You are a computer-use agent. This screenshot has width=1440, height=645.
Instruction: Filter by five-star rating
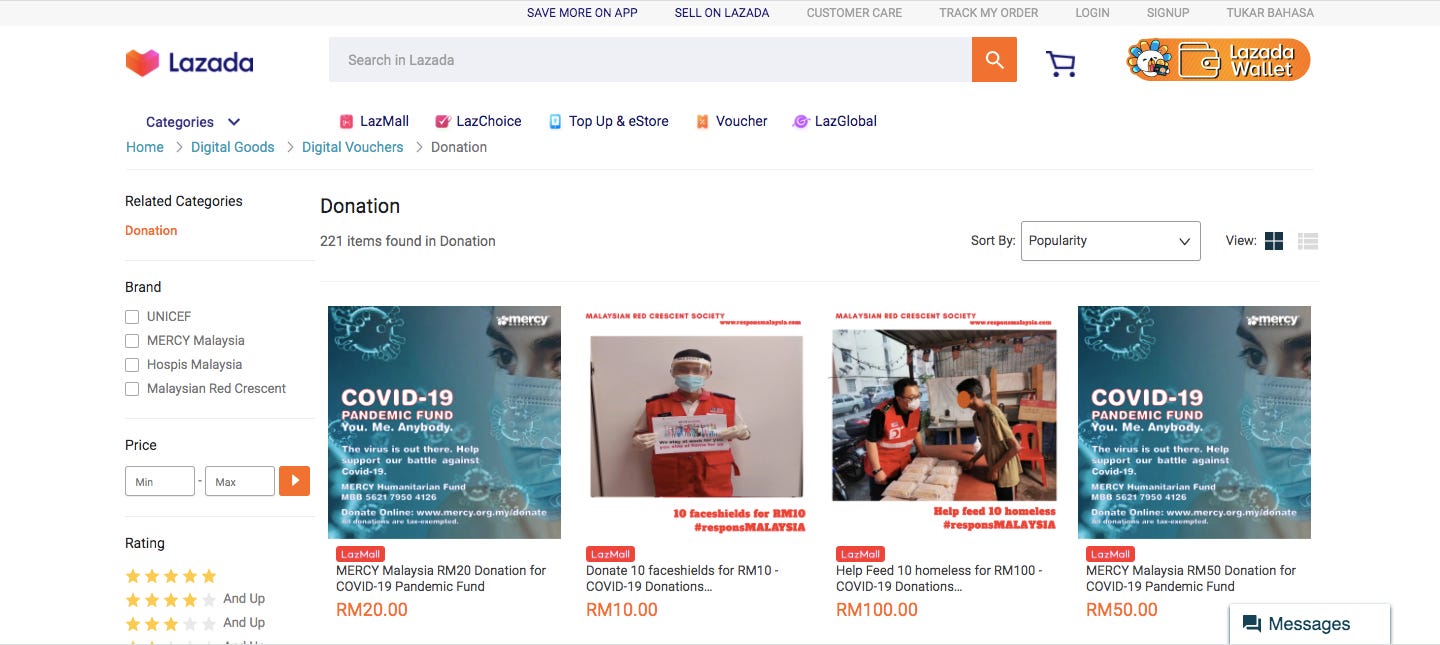[170, 576]
